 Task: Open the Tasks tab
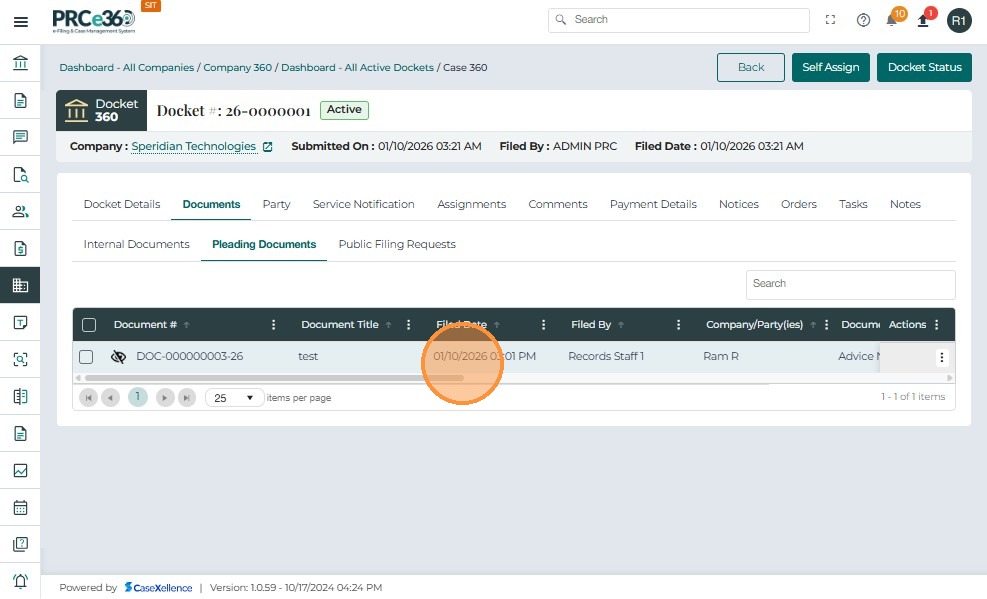tap(853, 204)
